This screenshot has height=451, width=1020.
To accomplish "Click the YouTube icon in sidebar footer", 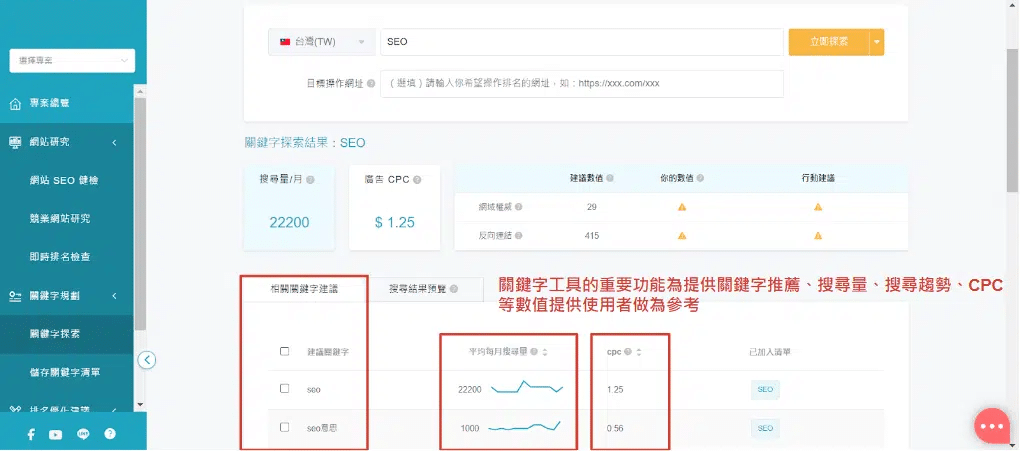I will point(56,434).
